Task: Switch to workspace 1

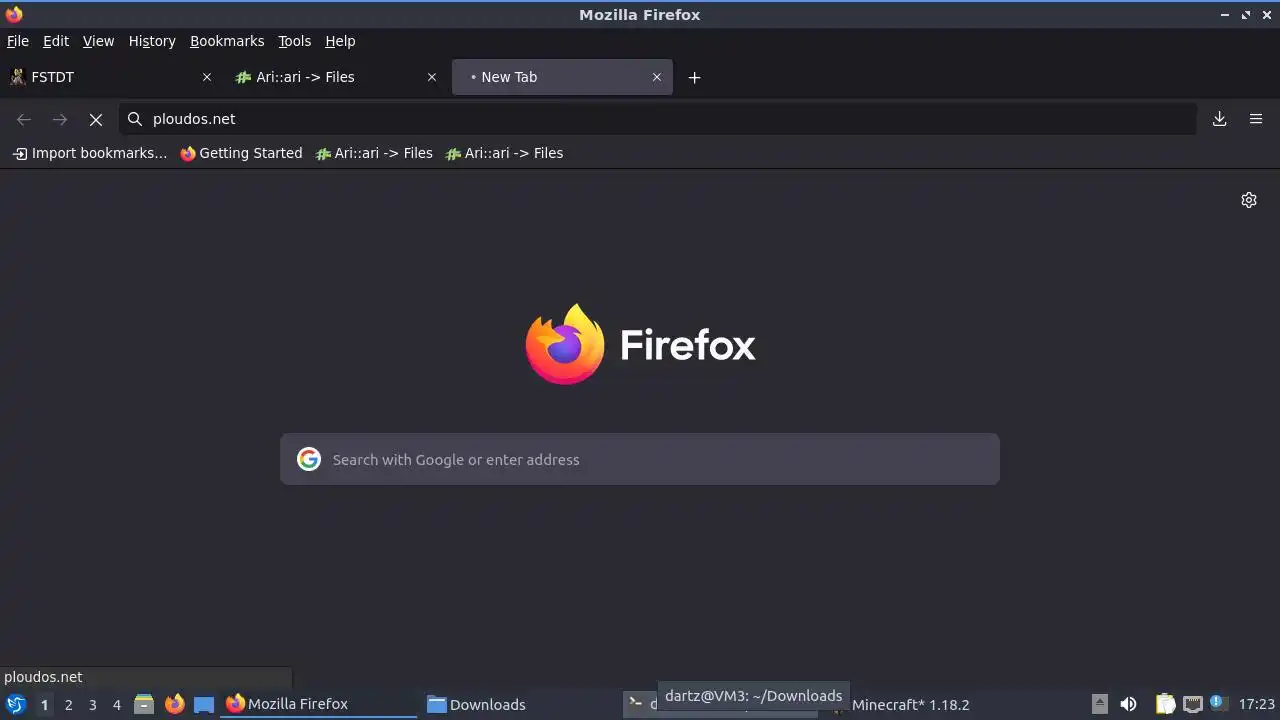Action: [44, 705]
